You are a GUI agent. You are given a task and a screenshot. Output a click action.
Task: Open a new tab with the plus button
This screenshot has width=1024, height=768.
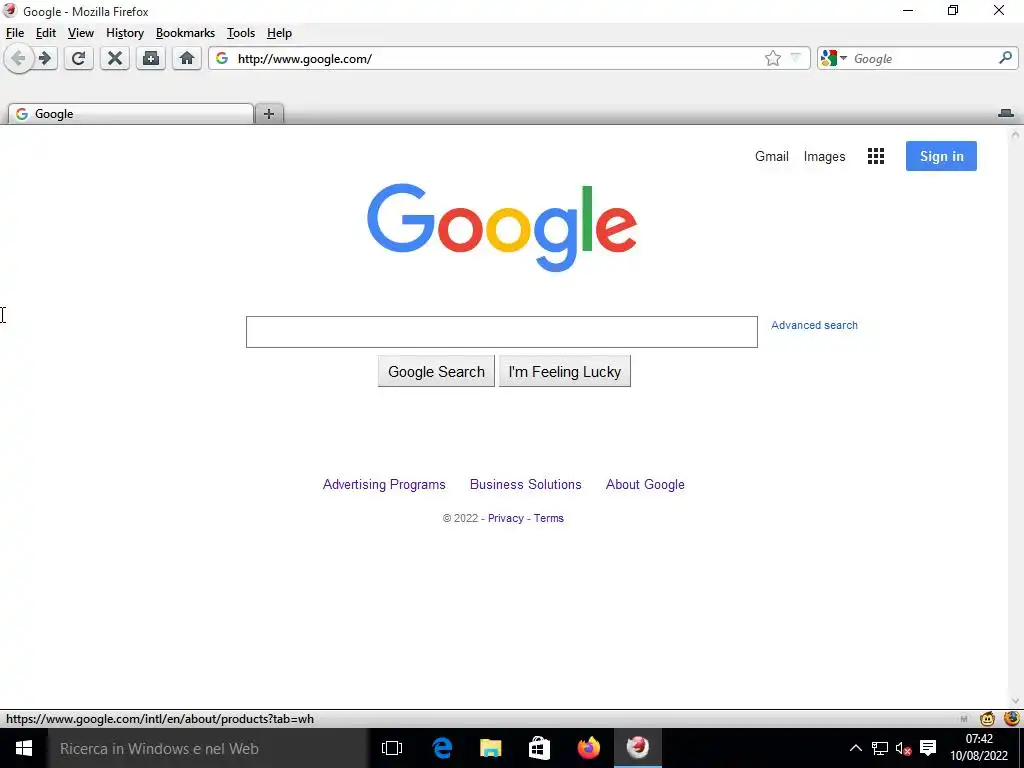tap(268, 114)
